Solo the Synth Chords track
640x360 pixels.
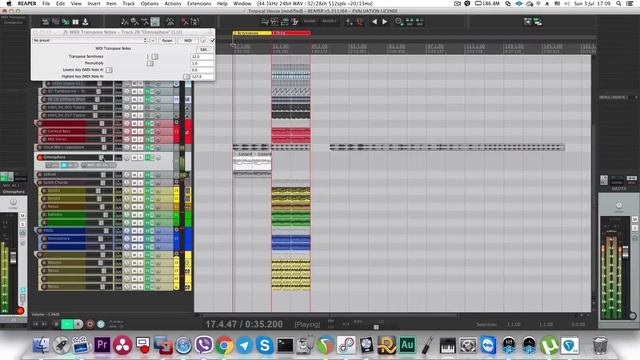[140, 182]
